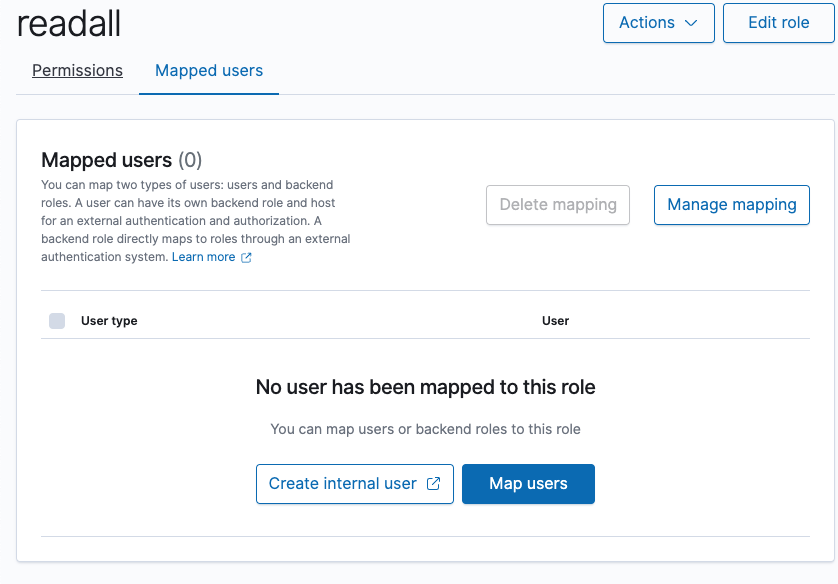Click the external-link icon beside Learn more
The height and width of the screenshot is (584, 838).
(247, 256)
